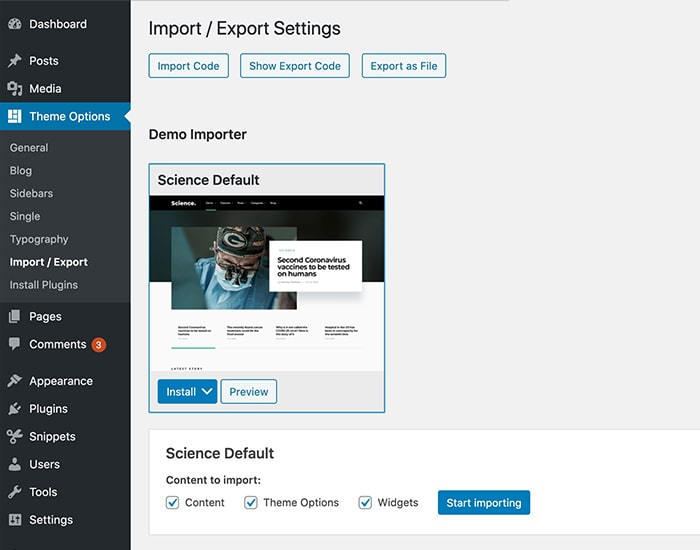Click the Content checkbox label text
Screen dimensions: 700x550
pyautogui.click(x=205, y=503)
